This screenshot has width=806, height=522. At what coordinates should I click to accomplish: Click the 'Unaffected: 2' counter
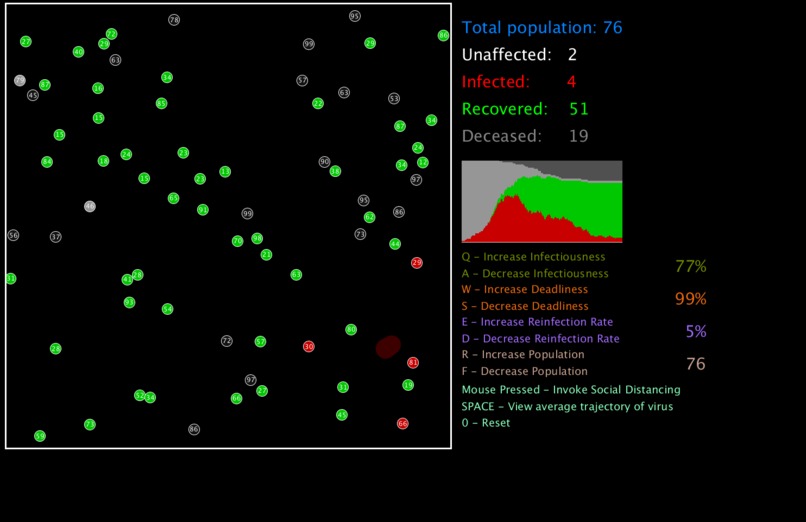[x=519, y=54]
